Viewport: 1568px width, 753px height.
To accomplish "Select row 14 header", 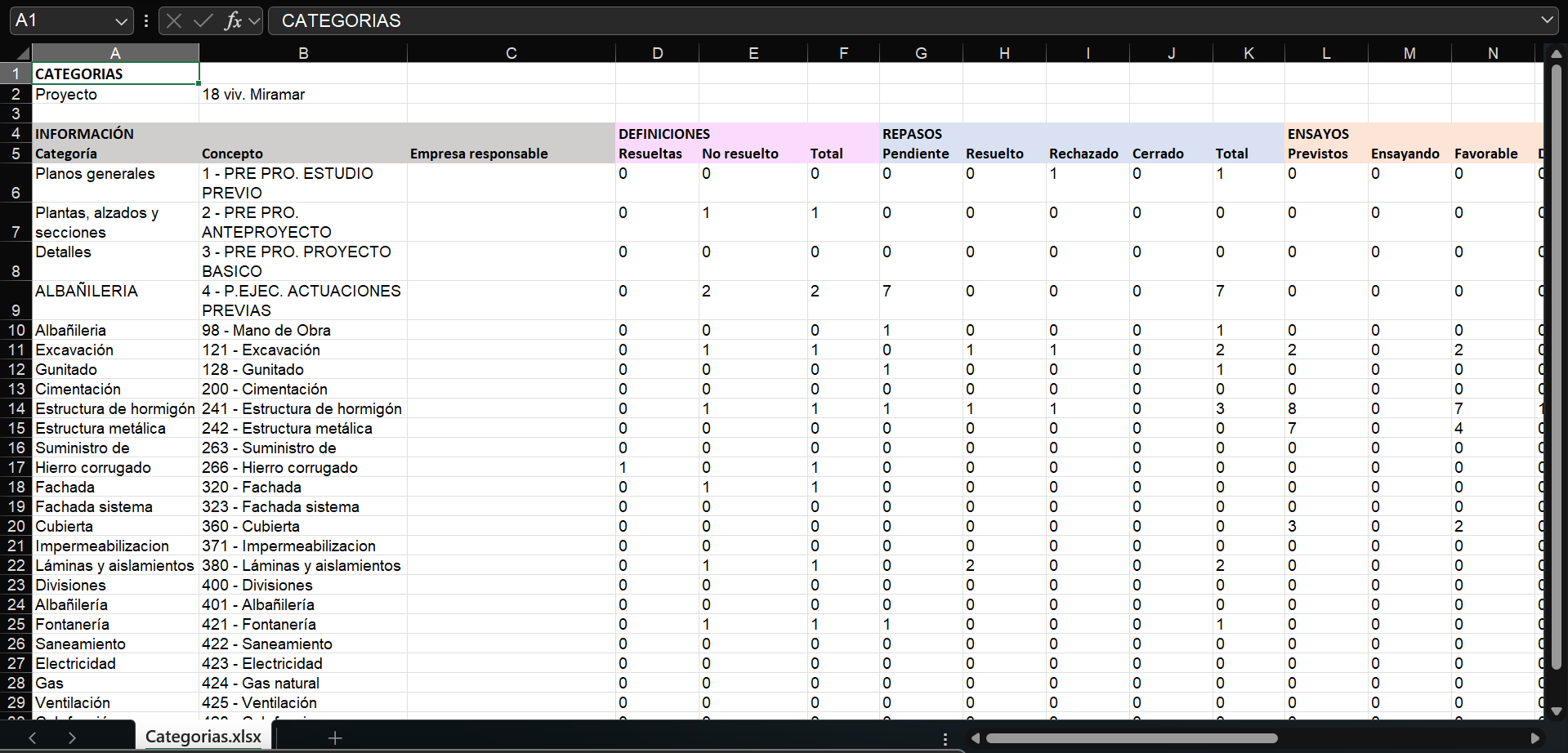I will [16, 408].
